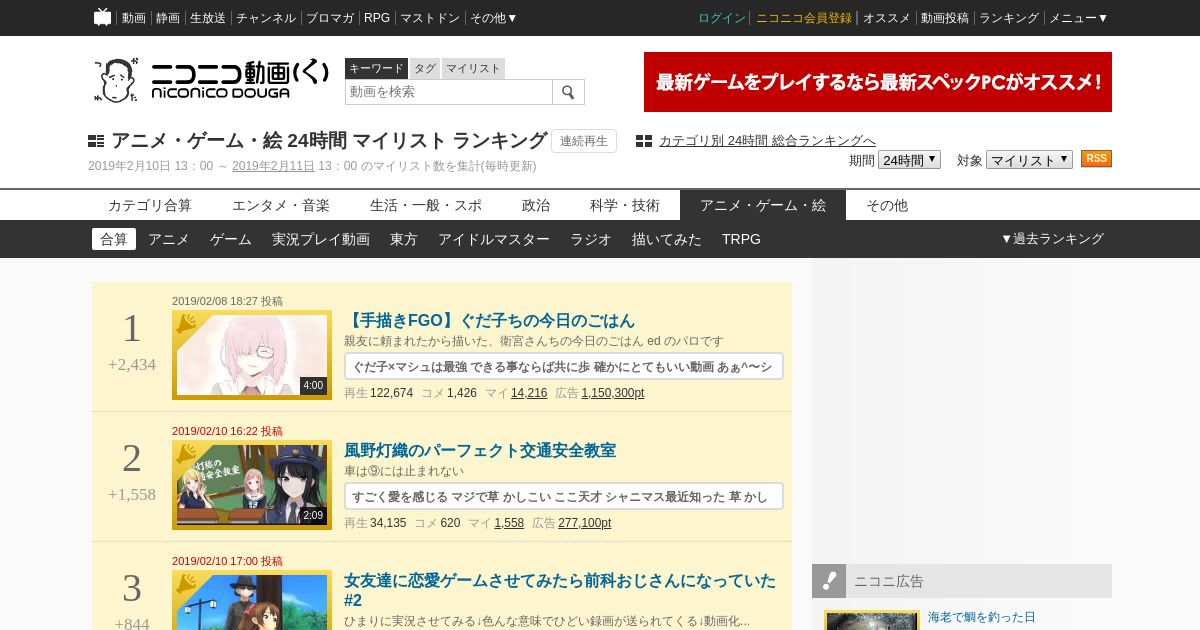Viewport: 1200px width, 630px height.
Task: Select 描いてみた subcategory
Action: 667,239
